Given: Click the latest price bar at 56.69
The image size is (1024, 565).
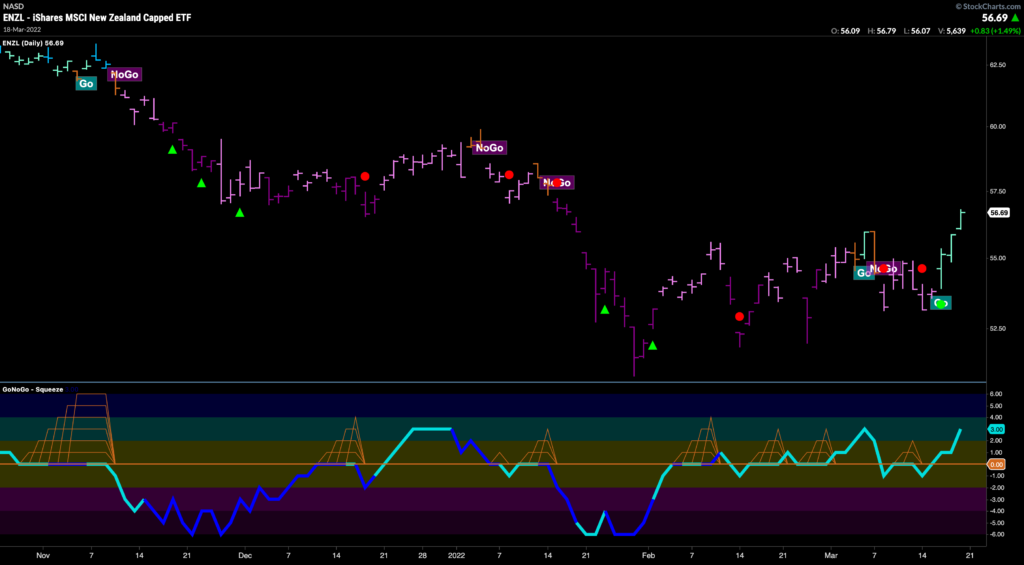Looking at the screenshot, I should click(962, 219).
